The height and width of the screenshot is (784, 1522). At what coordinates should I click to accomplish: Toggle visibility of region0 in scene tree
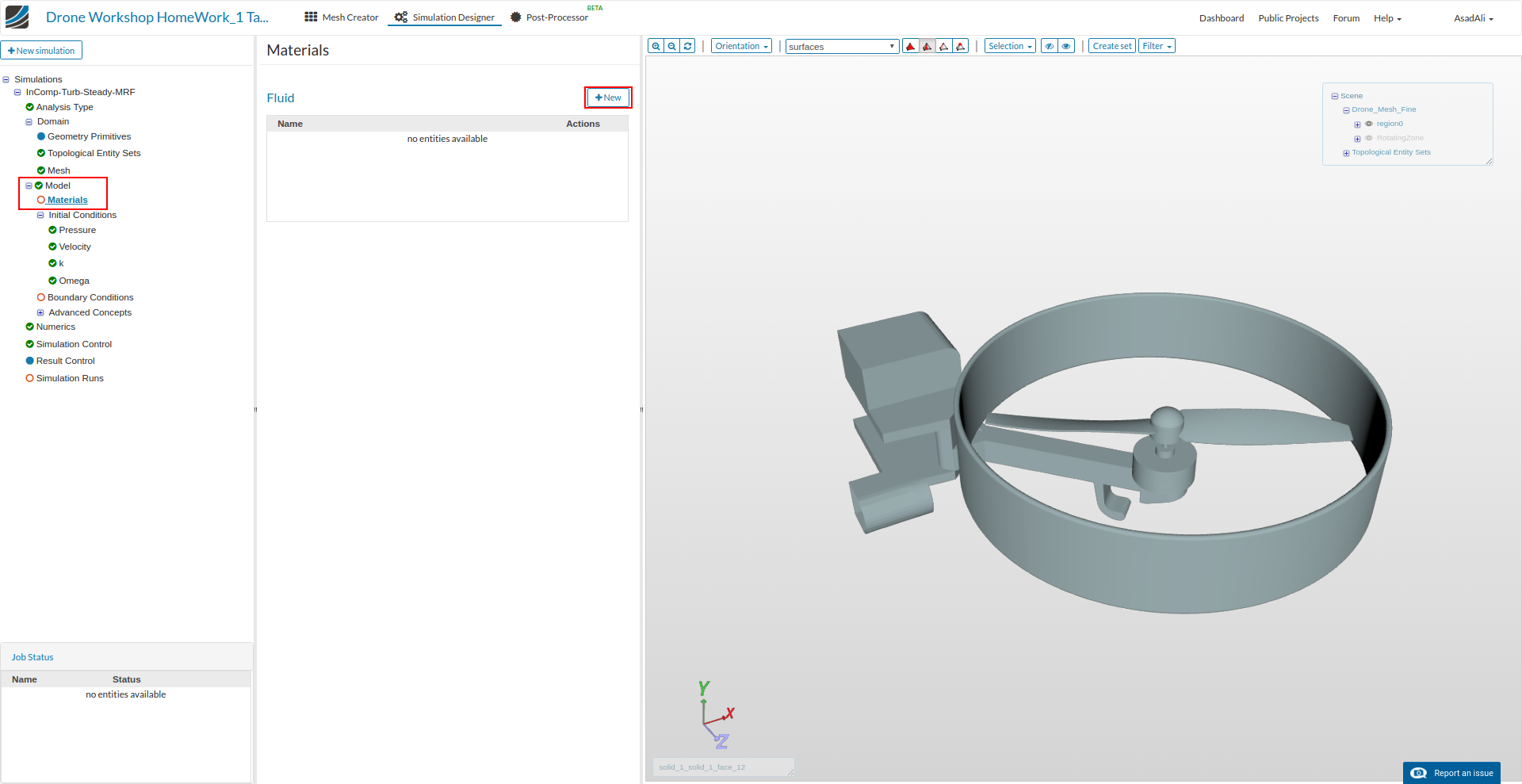coord(1368,124)
